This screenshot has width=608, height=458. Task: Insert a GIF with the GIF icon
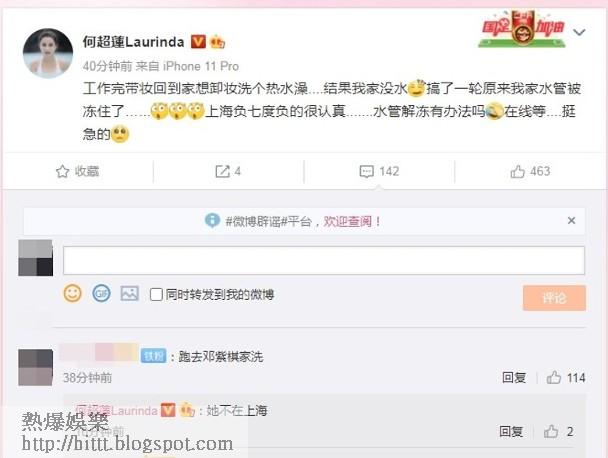click(101, 294)
